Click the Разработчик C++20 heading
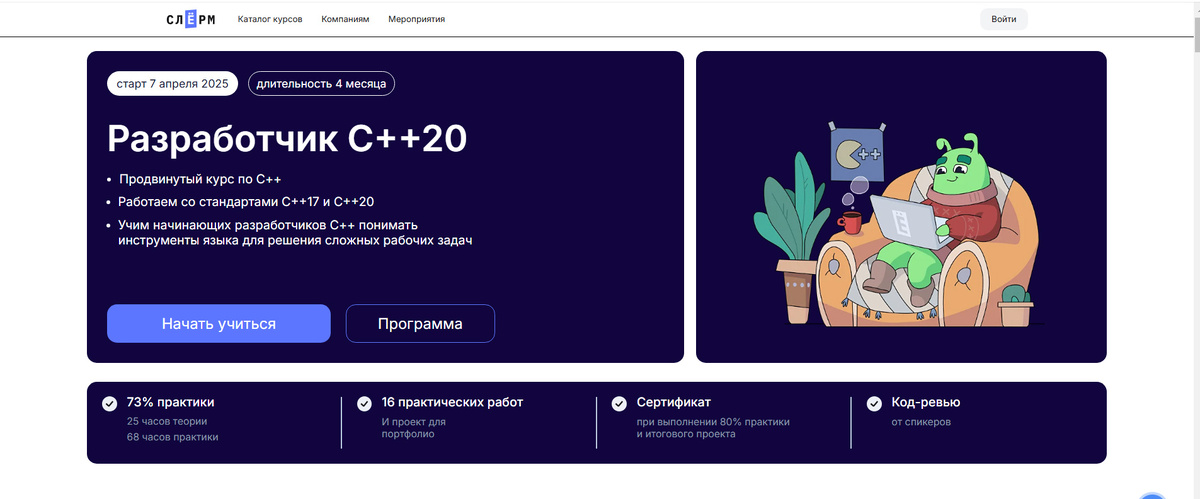Viewport: 1200px width, 499px height. point(287,139)
